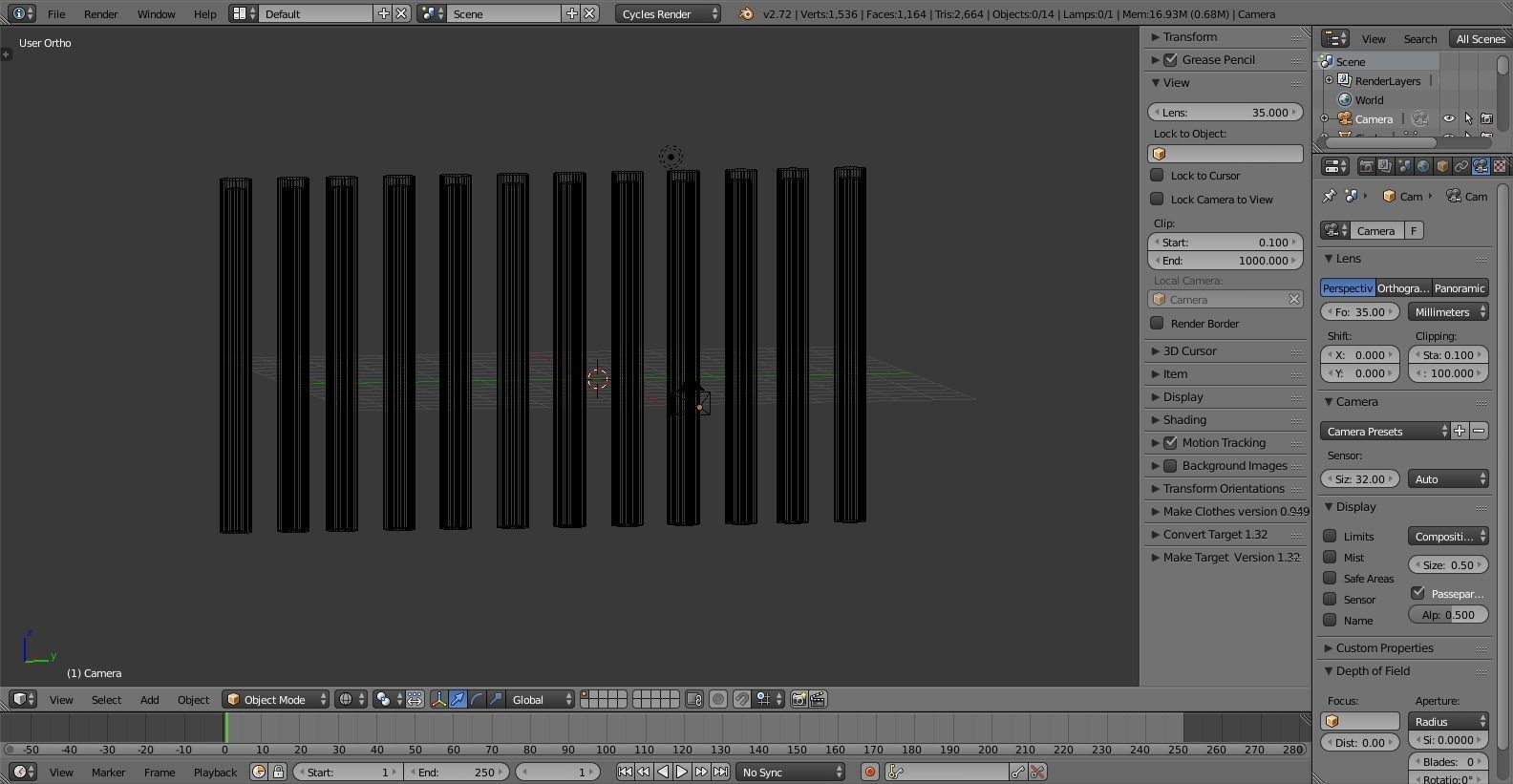
Task: Disable the Grease Pencil checkbox
Action: (x=1170, y=59)
